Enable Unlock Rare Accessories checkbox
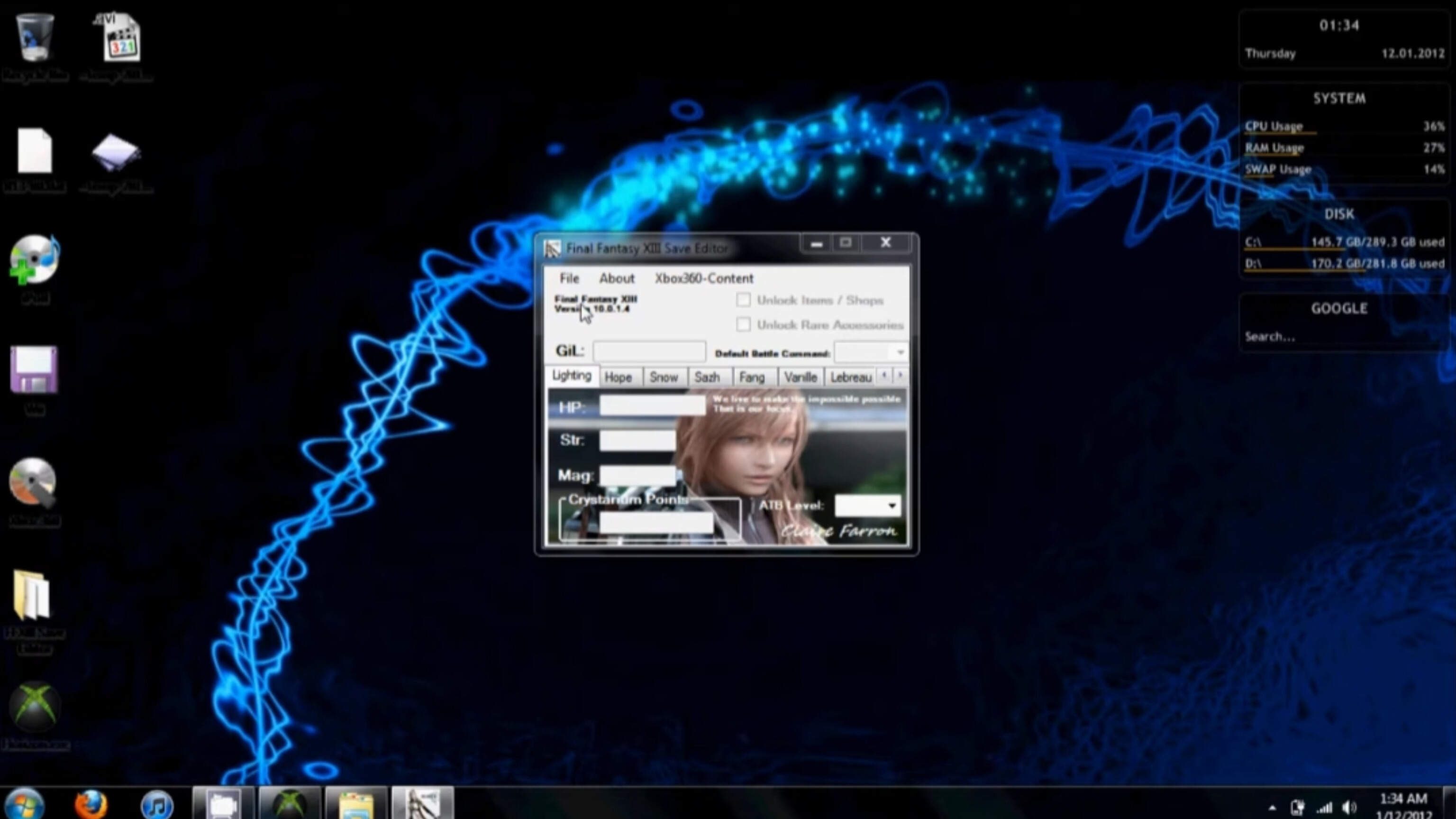 [743, 325]
